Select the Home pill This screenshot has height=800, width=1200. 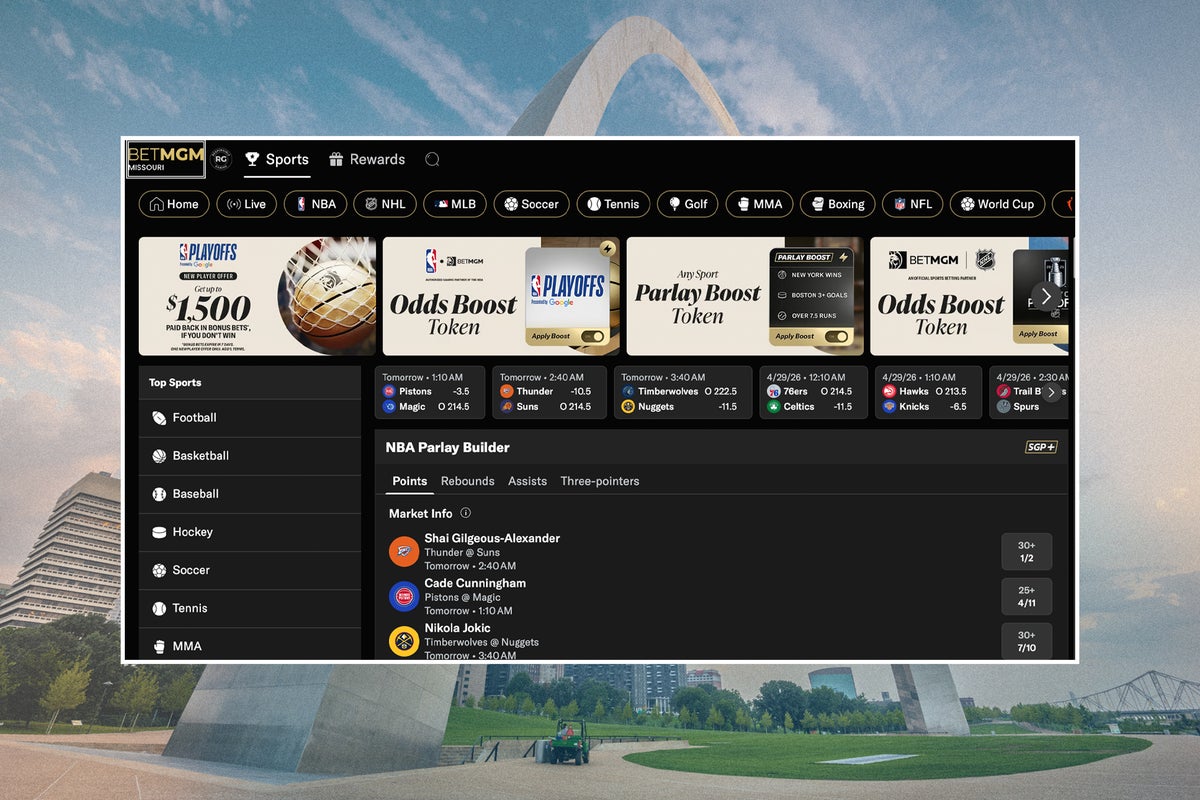(174, 204)
